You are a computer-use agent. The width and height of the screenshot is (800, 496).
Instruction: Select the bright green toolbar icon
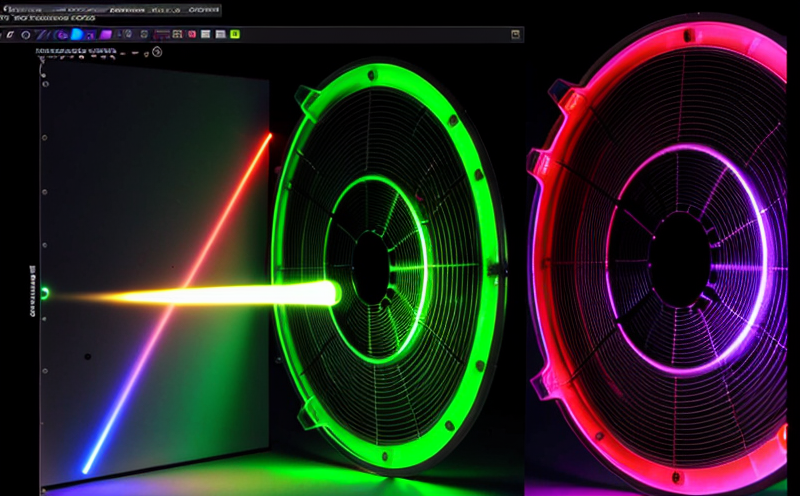click(x=234, y=34)
